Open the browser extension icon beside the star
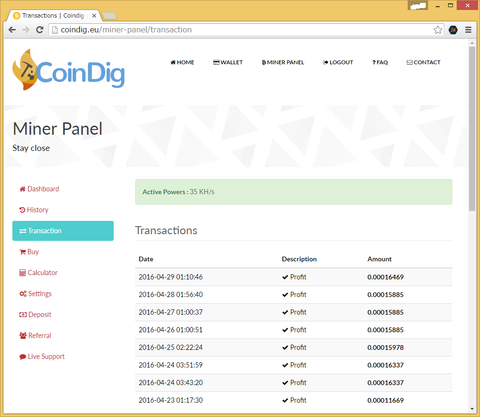 [x=453, y=30]
